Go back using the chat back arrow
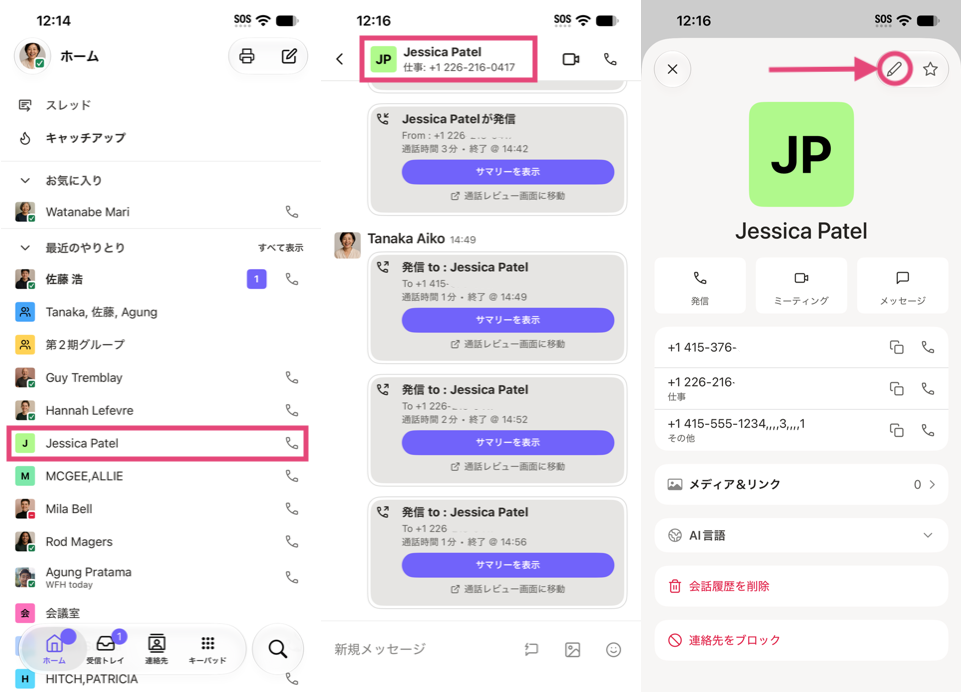The height and width of the screenshot is (693, 961). coord(340,59)
